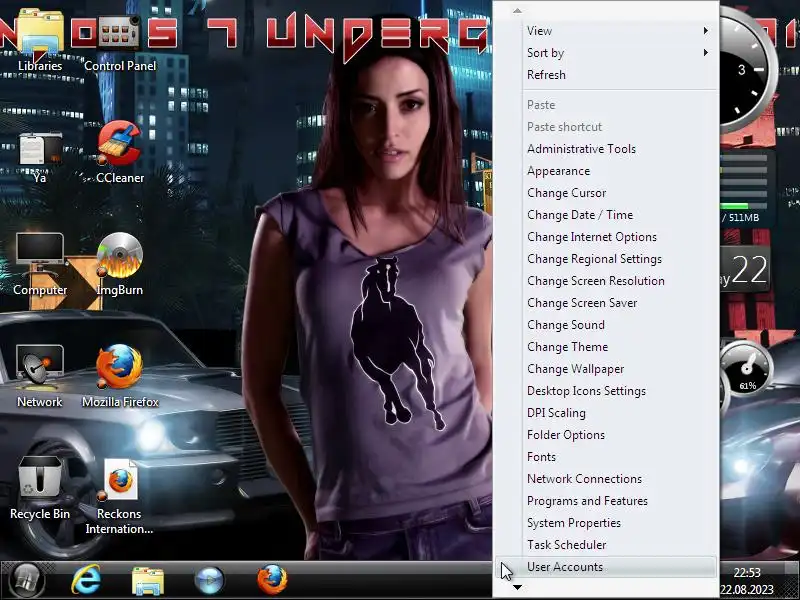Click the Start orb button
This screenshot has width=800, height=600.
pyautogui.click(x=26, y=580)
